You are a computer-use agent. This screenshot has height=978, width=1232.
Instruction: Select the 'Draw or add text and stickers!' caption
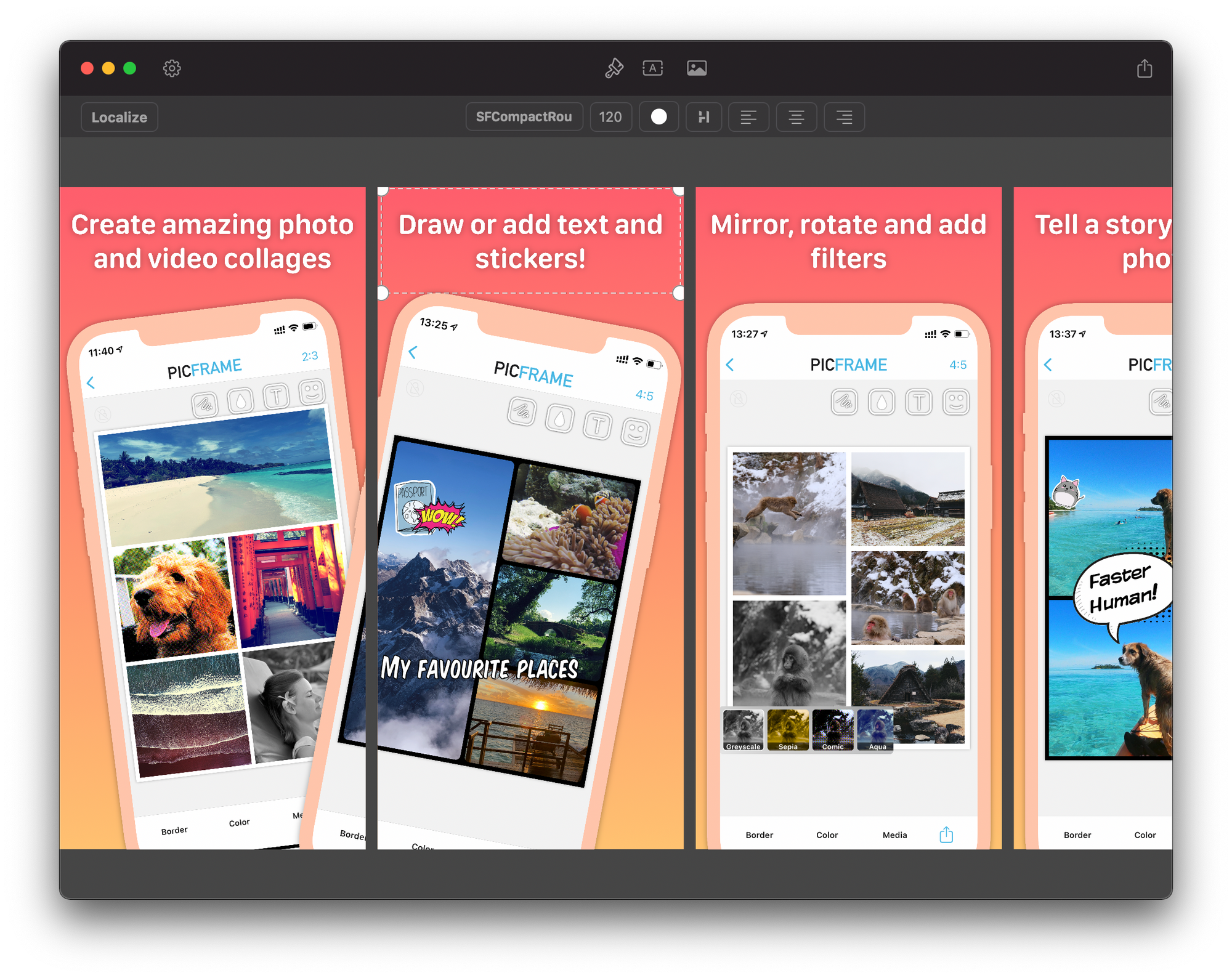coord(530,241)
